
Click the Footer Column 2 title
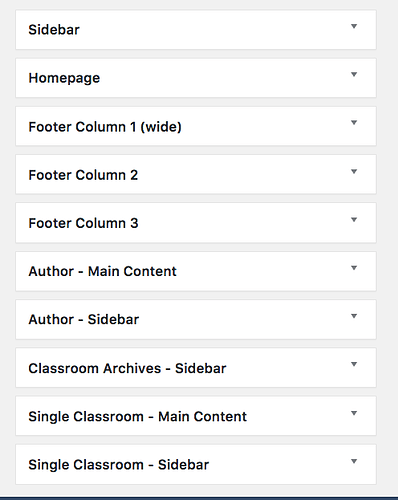click(x=83, y=175)
